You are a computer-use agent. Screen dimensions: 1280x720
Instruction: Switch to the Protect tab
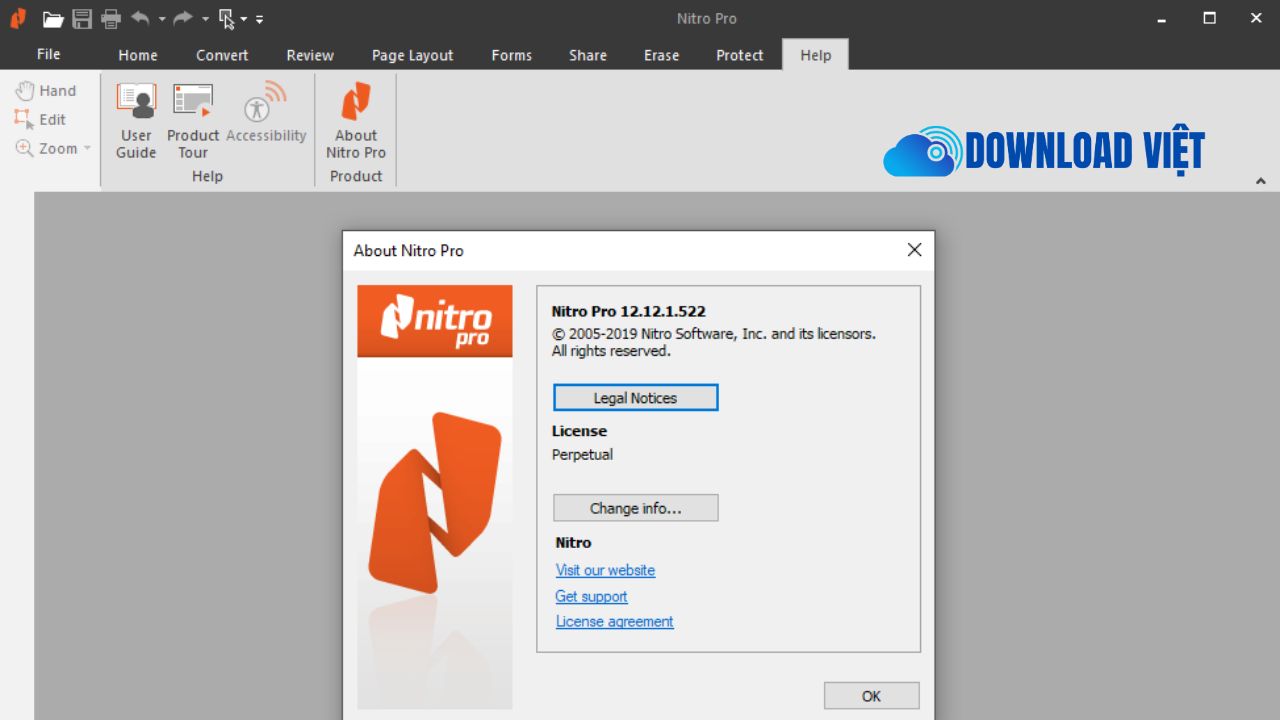pos(740,55)
